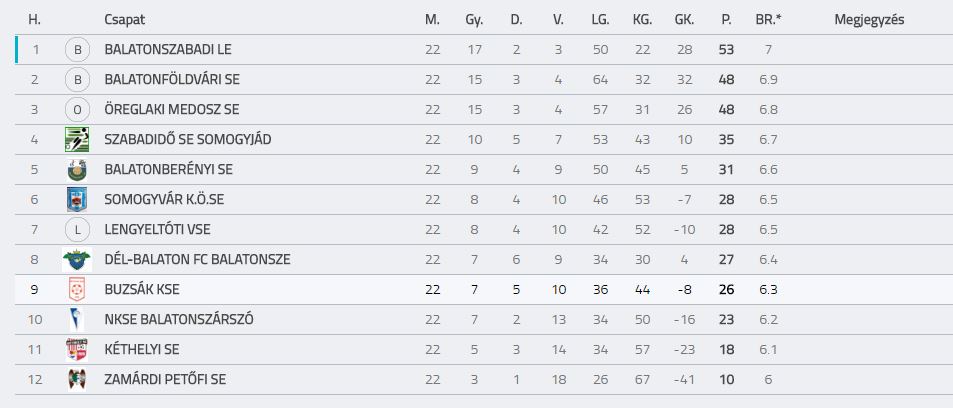
Task: Click the NKSE Balatonszárszó crest
Action: [x=77, y=319]
